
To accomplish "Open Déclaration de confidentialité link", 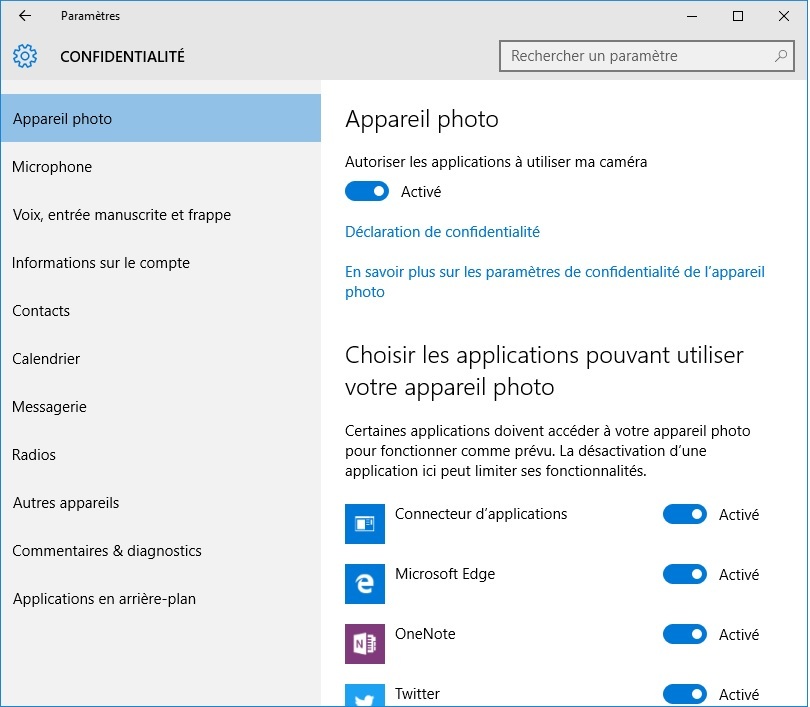I will tap(442, 232).
